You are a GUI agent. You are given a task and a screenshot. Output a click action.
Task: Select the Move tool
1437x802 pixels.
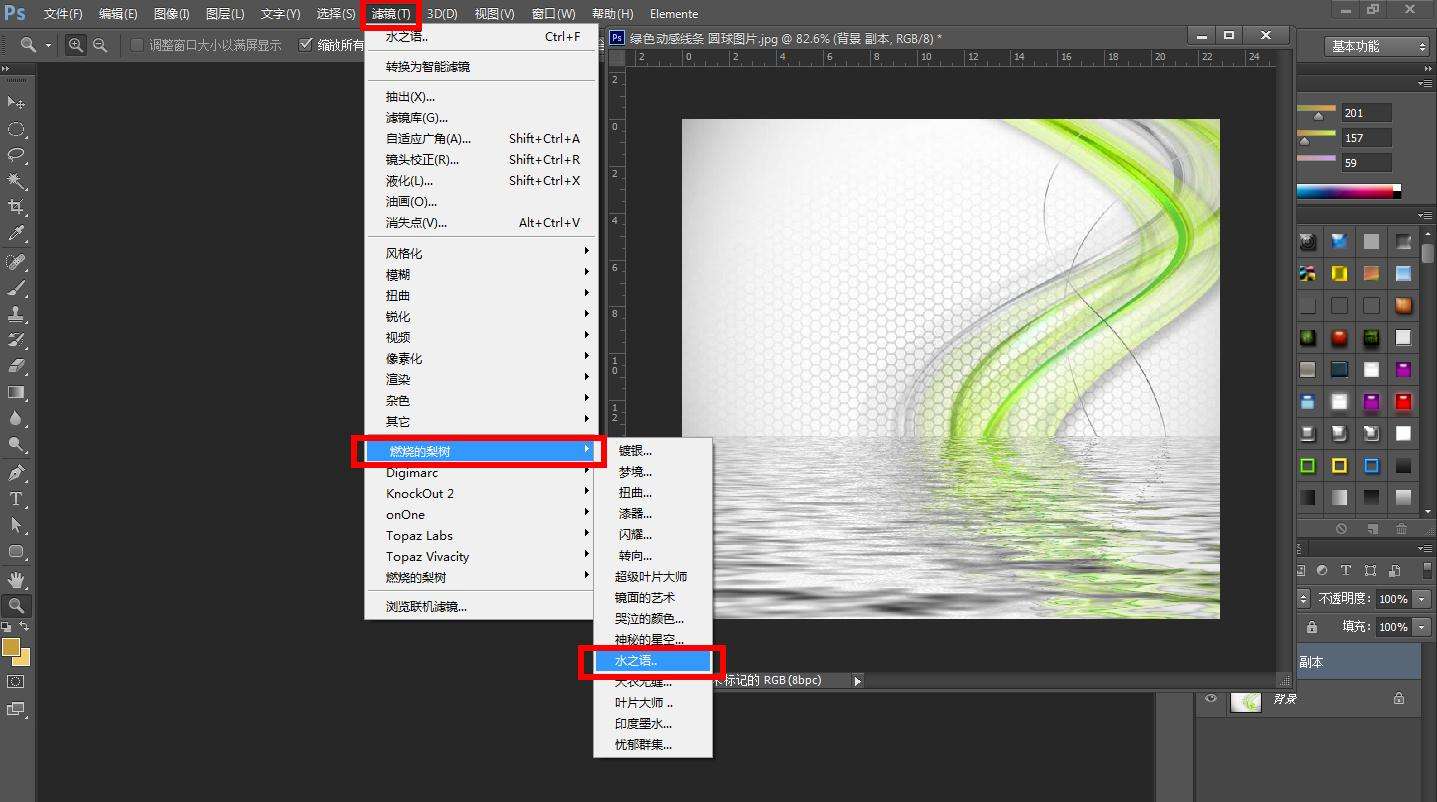[17, 102]
